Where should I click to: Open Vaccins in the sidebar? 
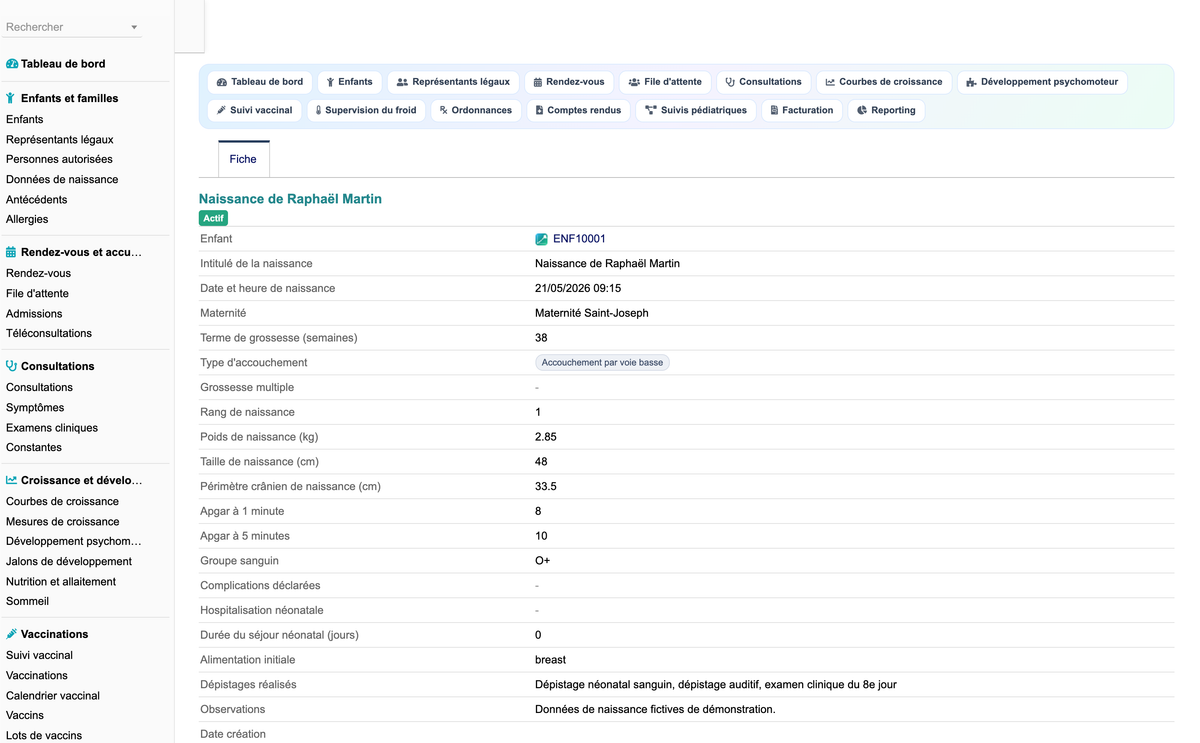25,715
